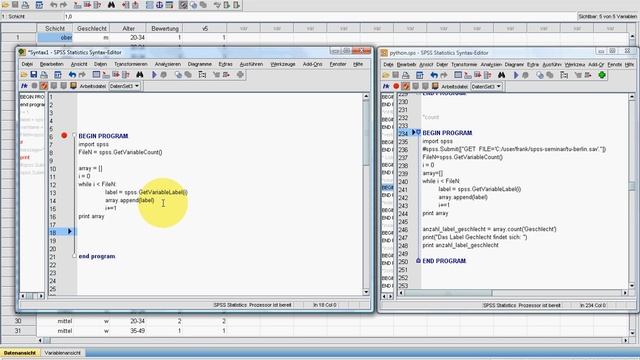The width and height of the screenshot is (640, 360).
Task: Click binoculars Find icon in Data Editor toolbar
Action: (x=111, y=5)
